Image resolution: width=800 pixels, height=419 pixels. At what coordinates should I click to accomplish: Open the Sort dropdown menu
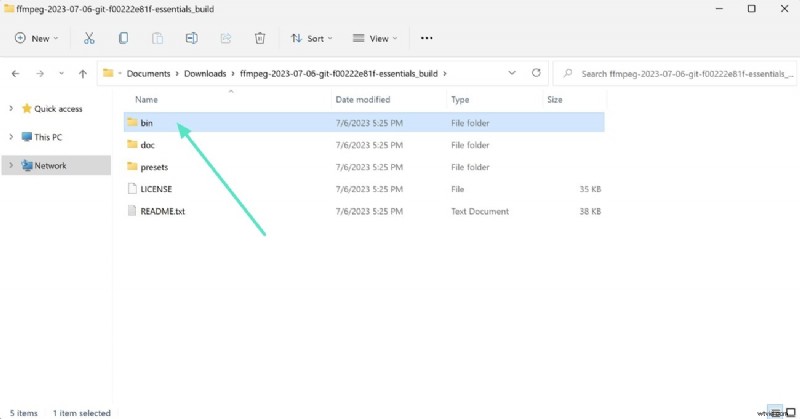point(313,38)
